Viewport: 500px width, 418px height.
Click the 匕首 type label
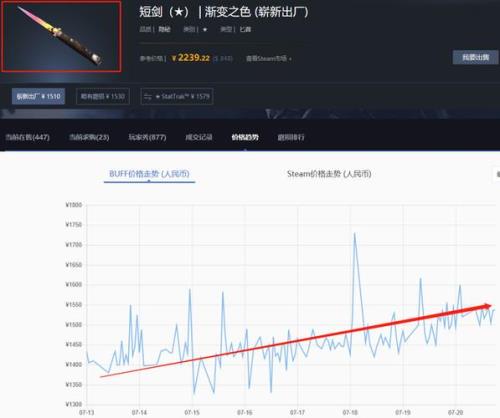(245, 29)
